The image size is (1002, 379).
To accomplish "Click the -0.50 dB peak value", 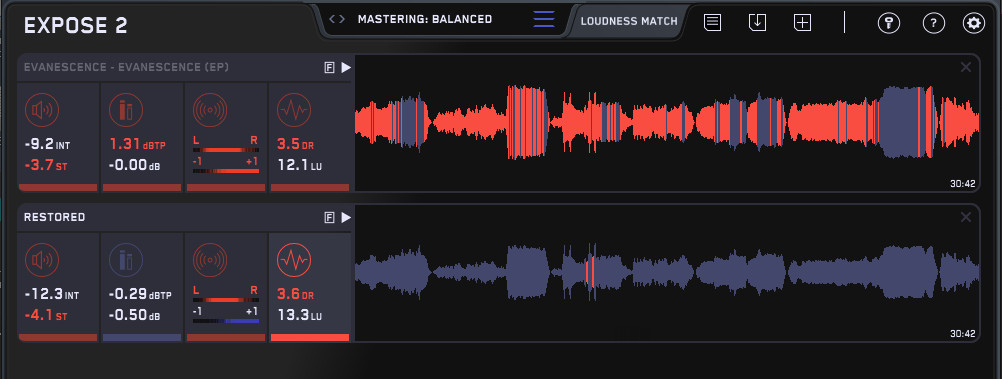I will click(x=134, y=316).
